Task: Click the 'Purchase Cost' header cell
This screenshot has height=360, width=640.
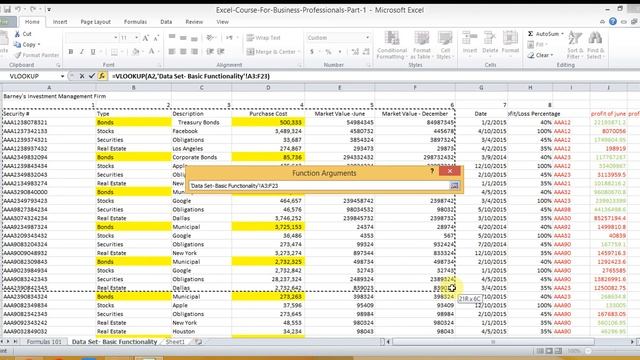Action: 268,114
